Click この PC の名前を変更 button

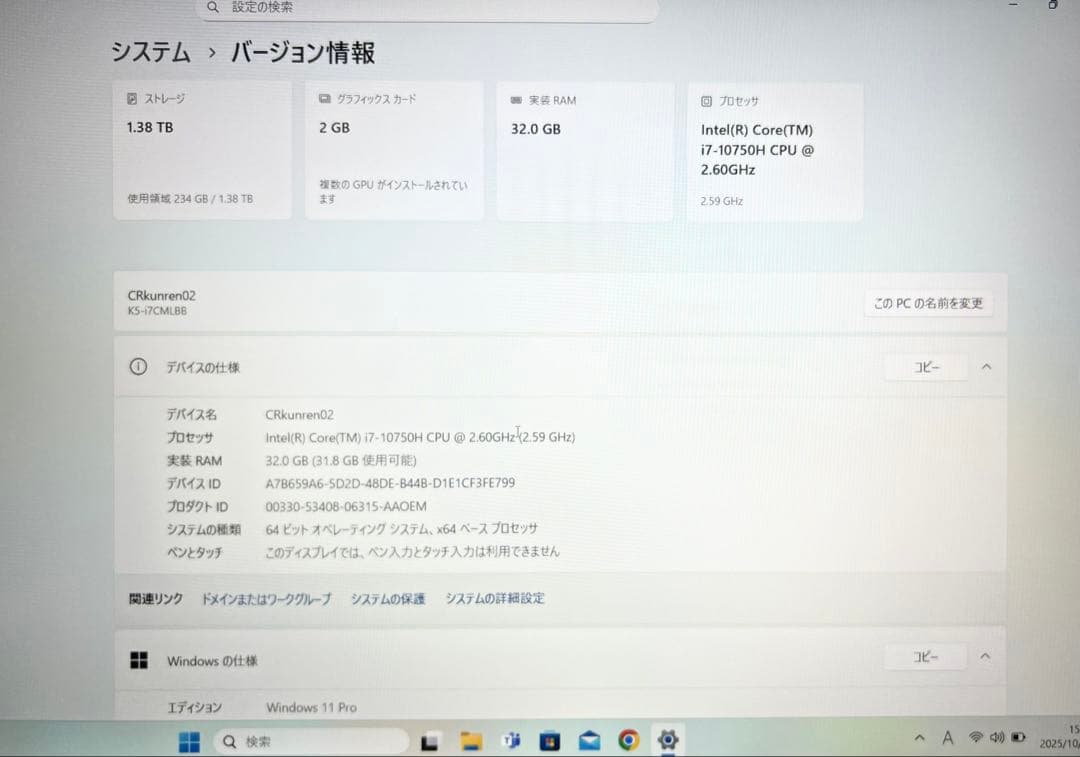point(928,304)
